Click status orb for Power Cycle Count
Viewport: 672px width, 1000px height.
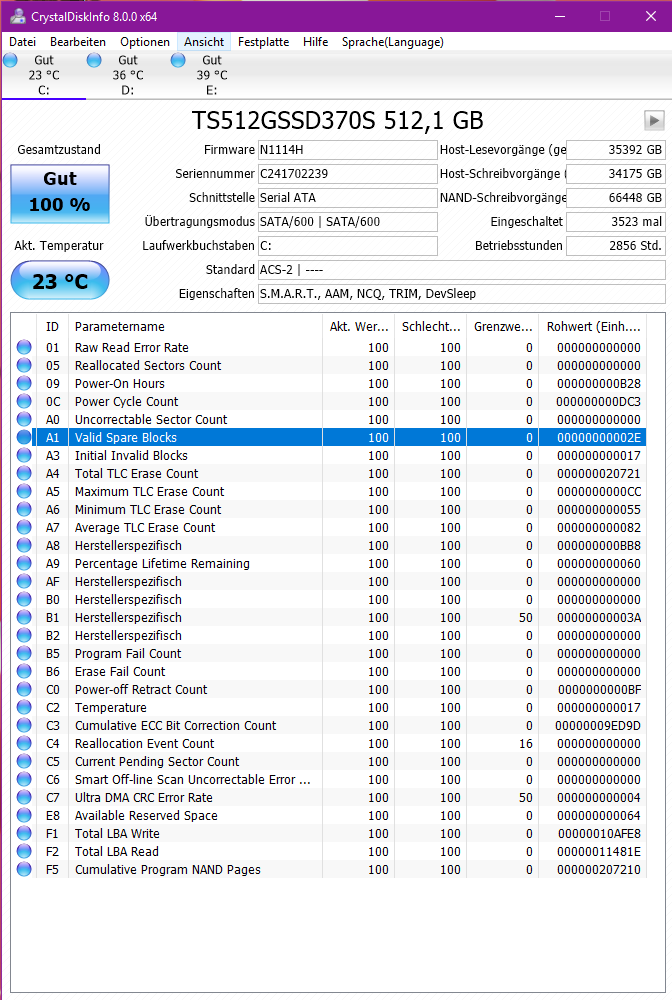(24, 401)
